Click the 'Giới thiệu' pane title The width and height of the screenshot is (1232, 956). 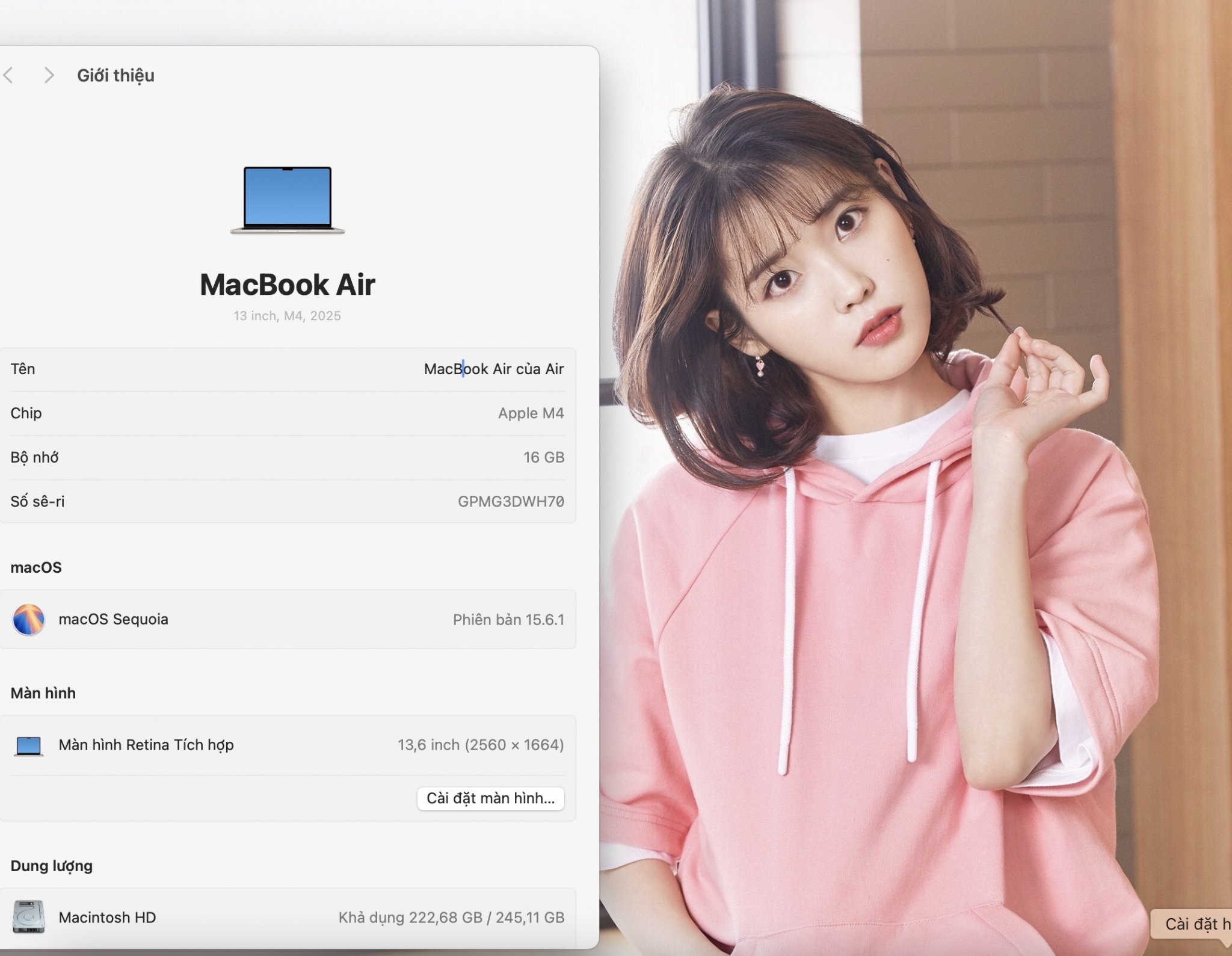pos(115,75)
